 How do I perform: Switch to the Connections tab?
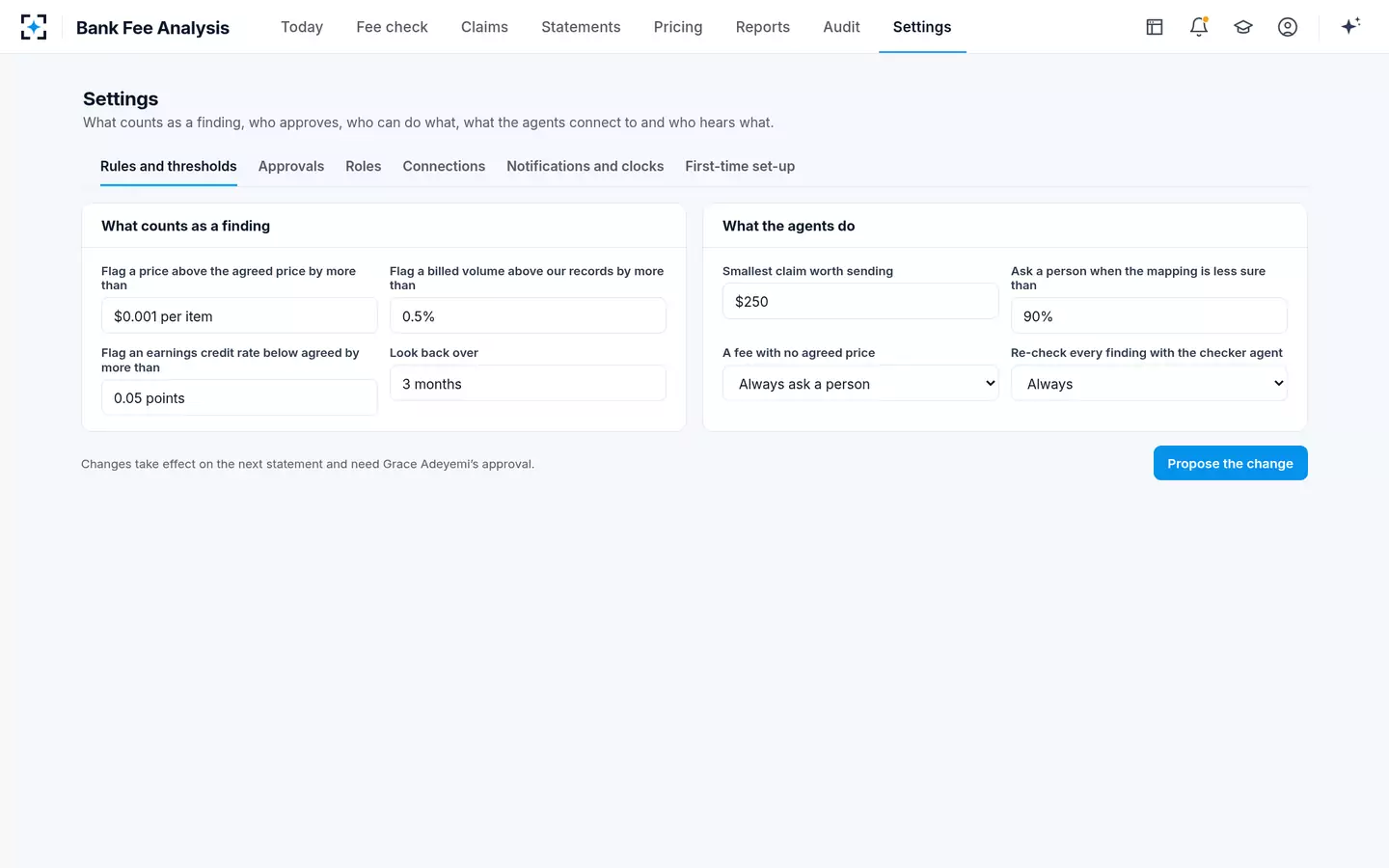(444, 166)
